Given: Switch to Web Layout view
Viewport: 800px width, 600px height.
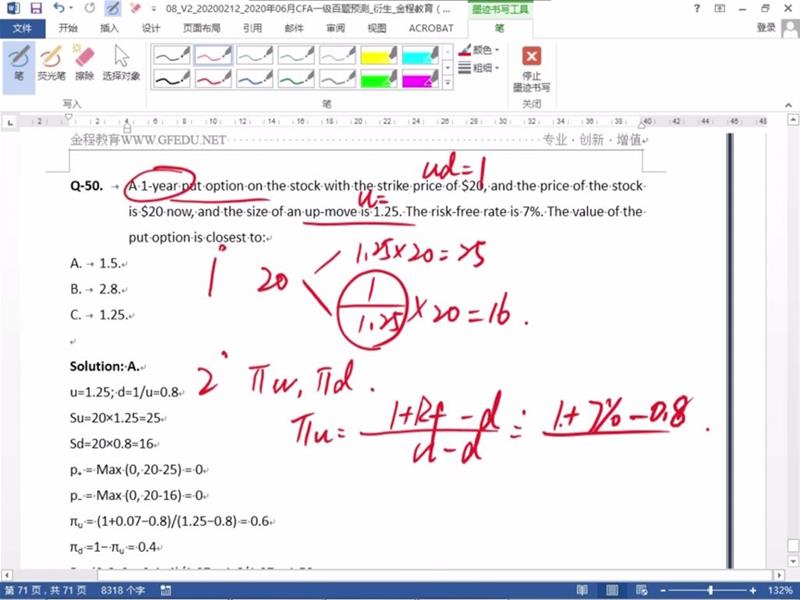Looking at the screenshot, I should 641,590.
